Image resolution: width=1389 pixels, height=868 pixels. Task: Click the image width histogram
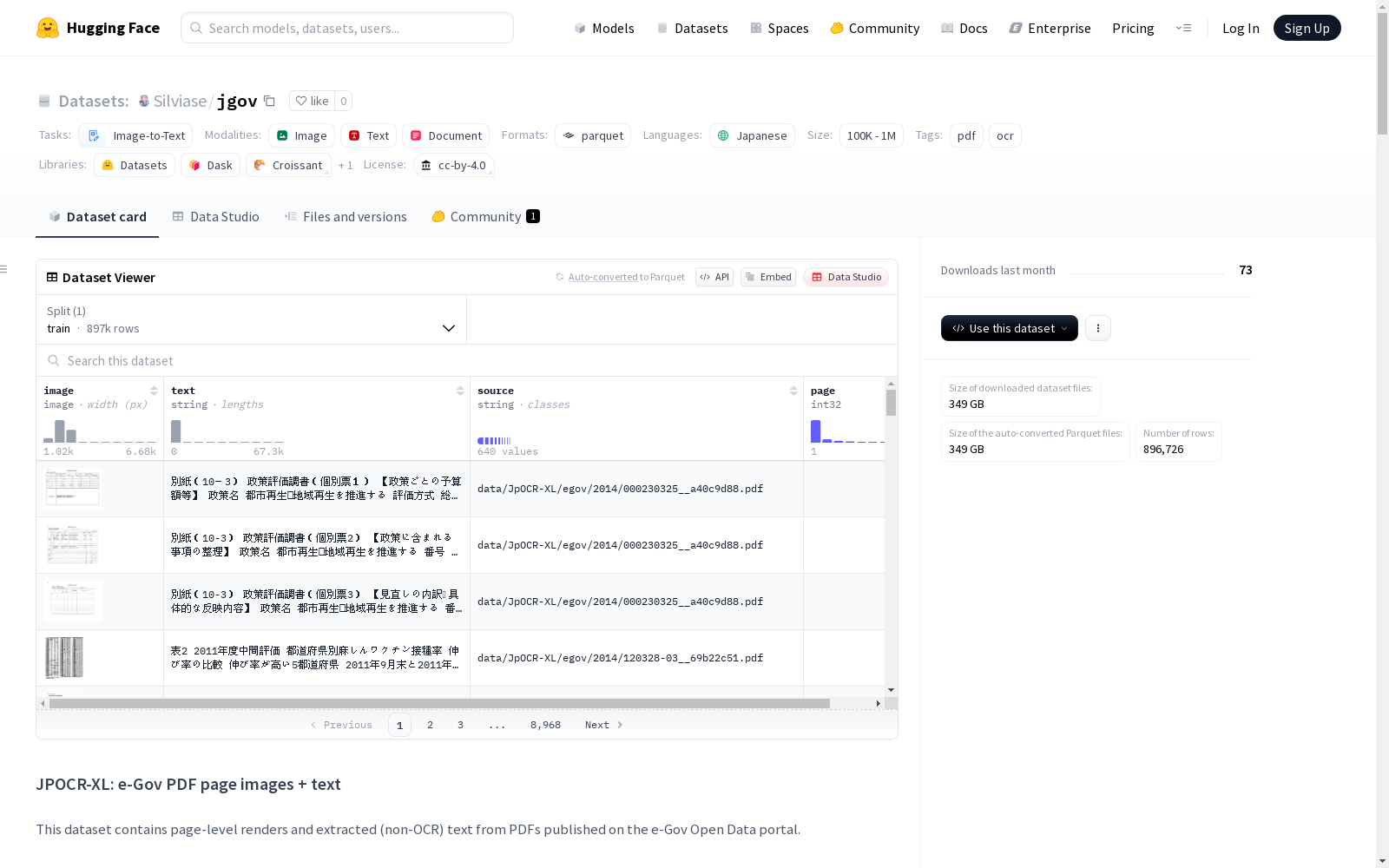[x=100, y=431]
